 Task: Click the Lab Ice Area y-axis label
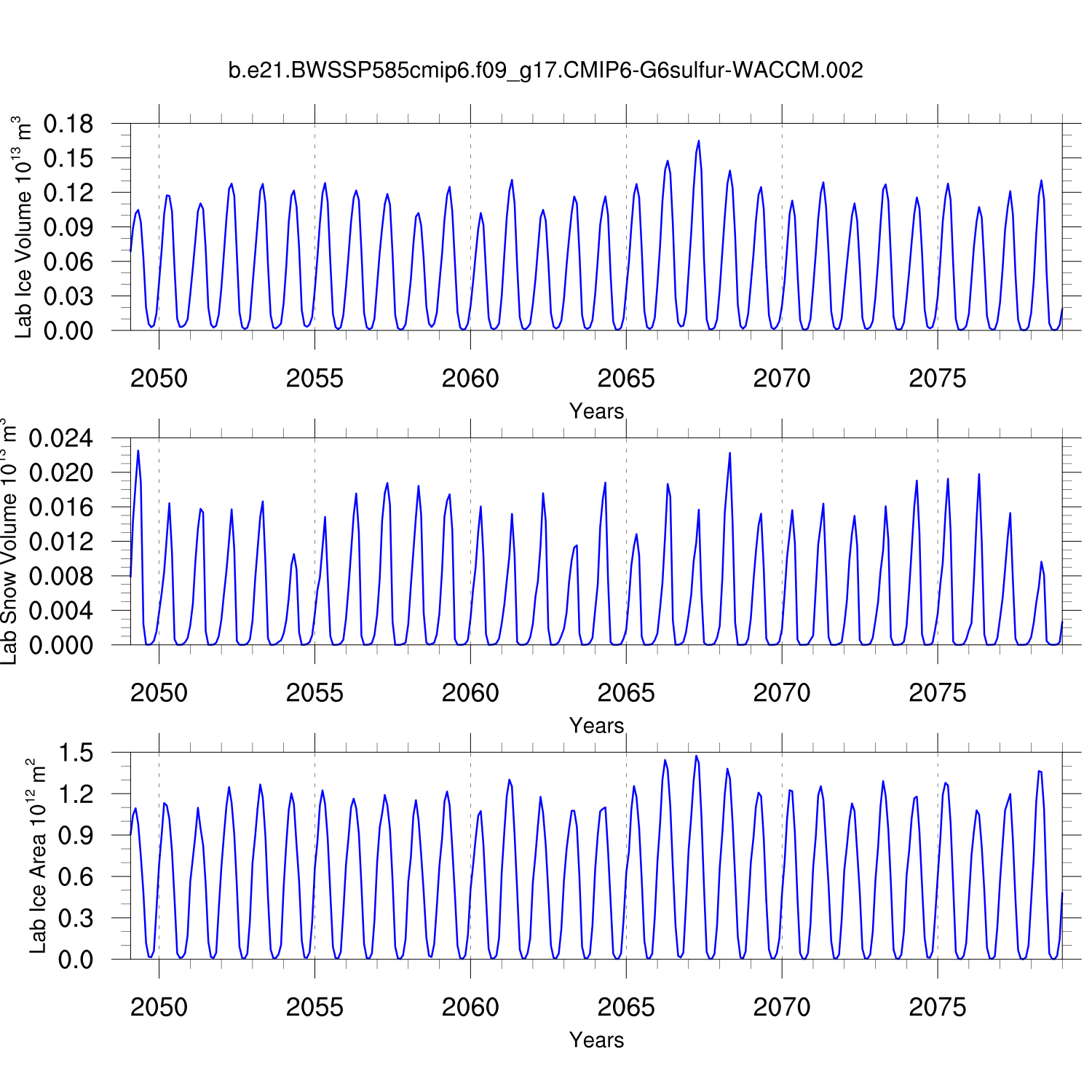click(x=37, y=856)
